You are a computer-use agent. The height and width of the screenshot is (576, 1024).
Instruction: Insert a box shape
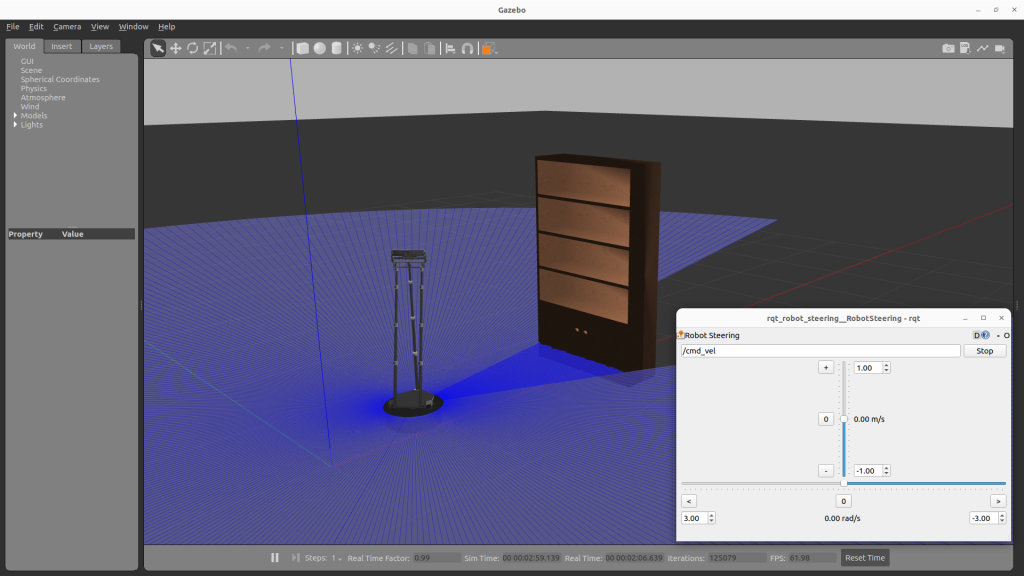click(x=302, y=48)
